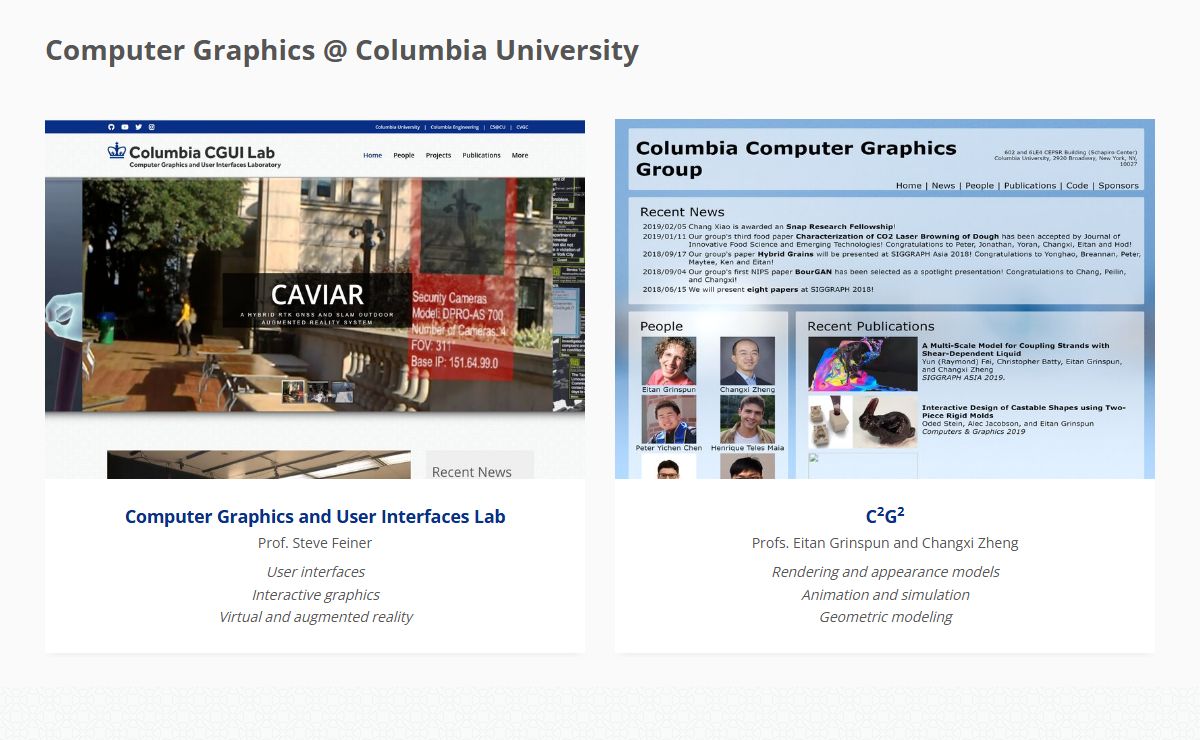Select Home in CGUI Lab preview navigation
This screenshot has width=1200, height=740.
pyautogui.click(x=372, y=155)
